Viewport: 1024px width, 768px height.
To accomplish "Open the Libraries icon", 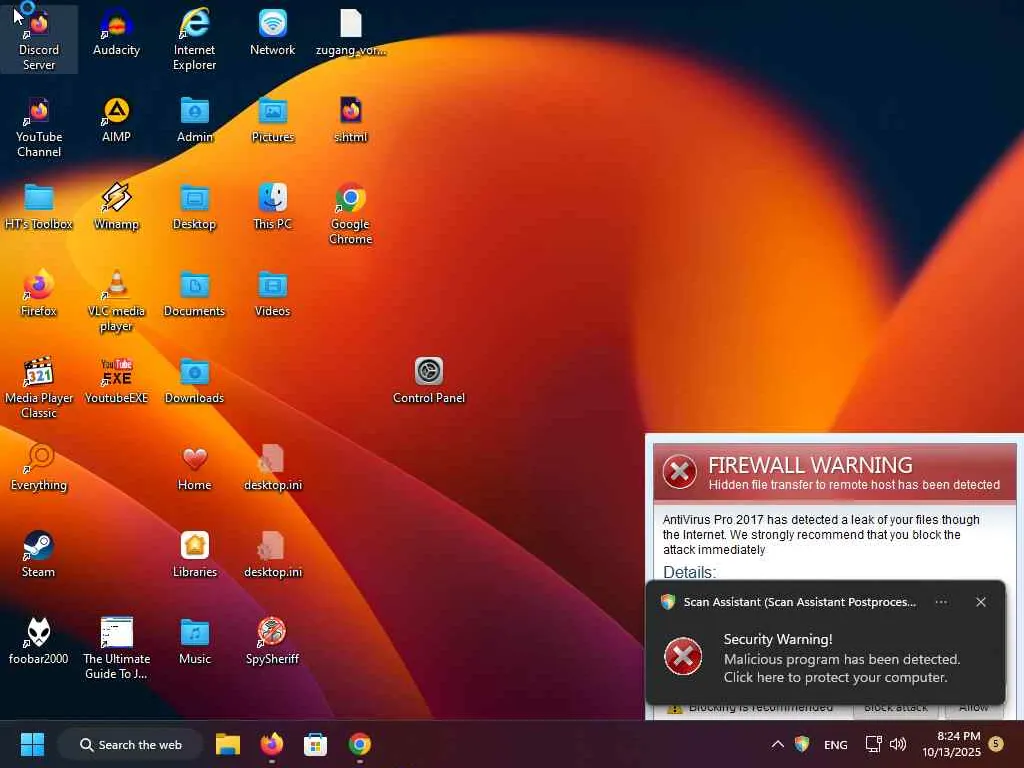I will pyautogui.click(x=195, y=554).
